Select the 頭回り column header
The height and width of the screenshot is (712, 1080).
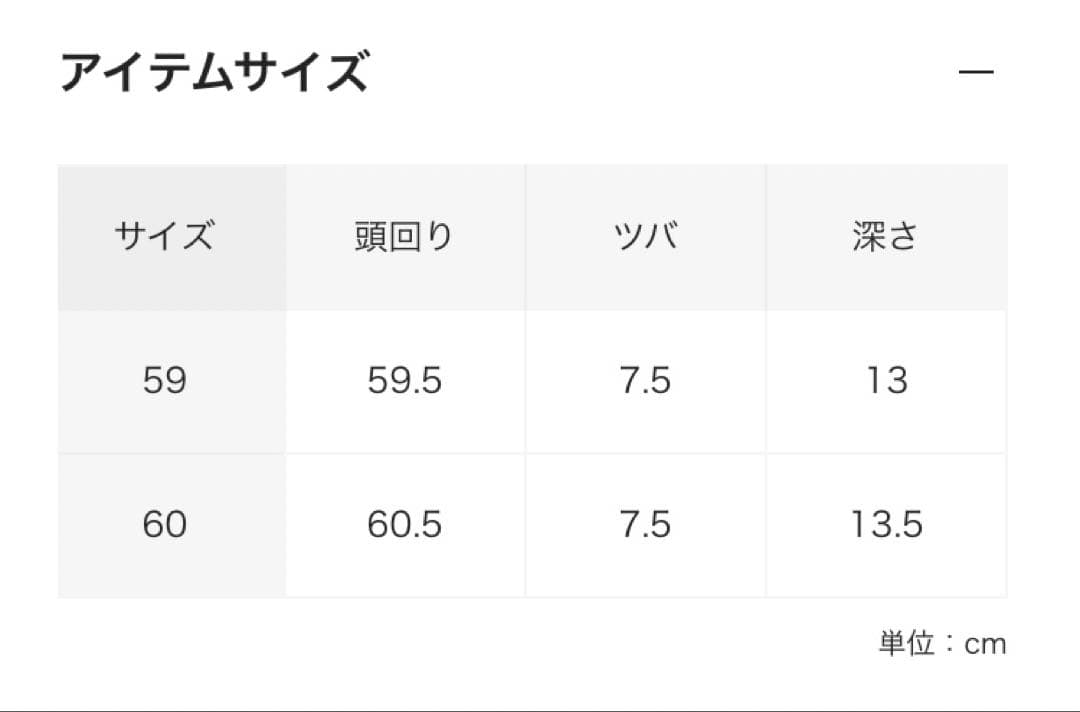(x=404, y=238)
